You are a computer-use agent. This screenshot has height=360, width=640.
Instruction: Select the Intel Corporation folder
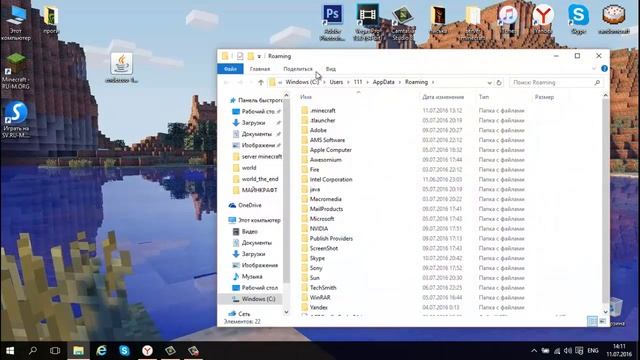331,179
